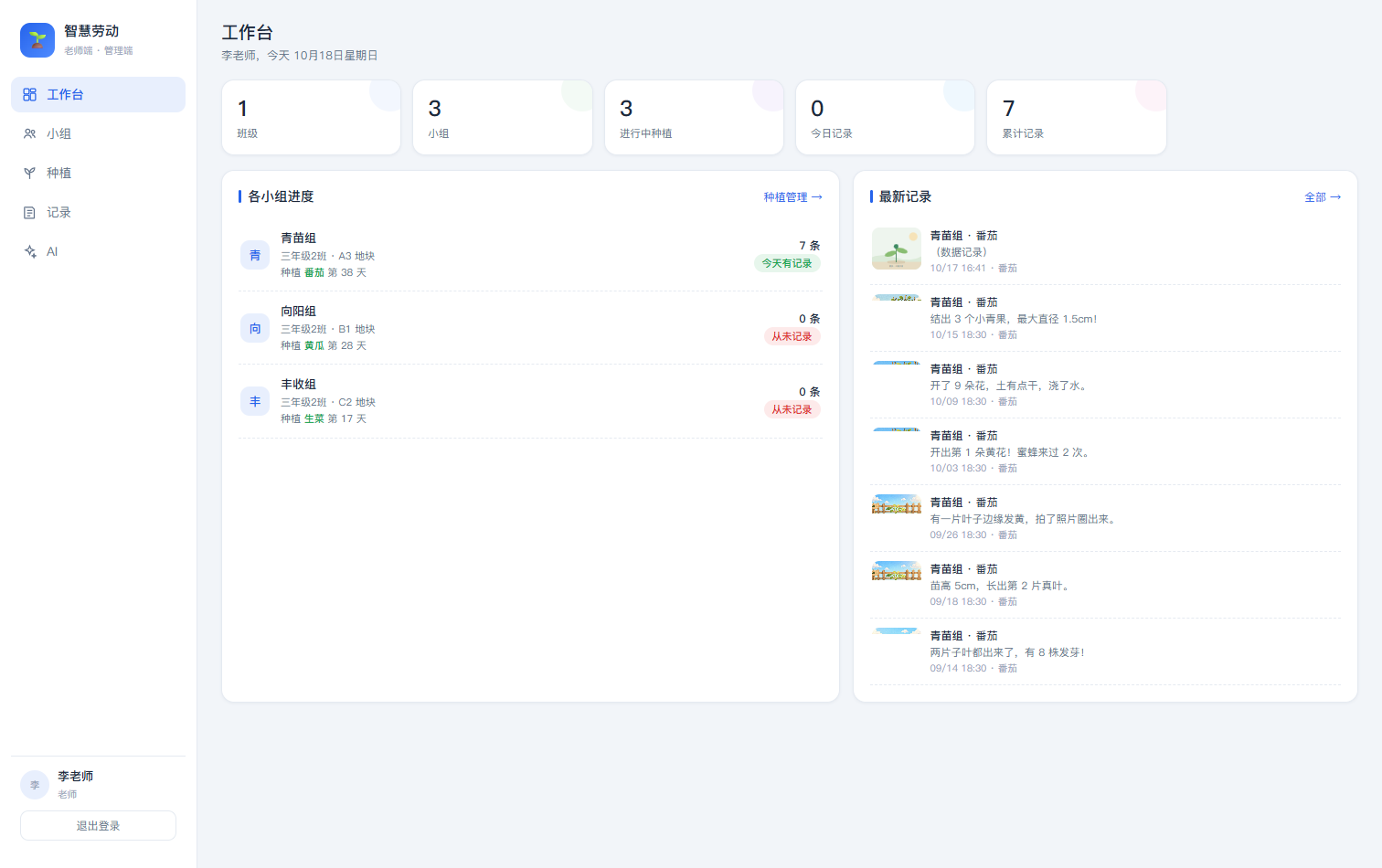Select the 青苗组 group name
The height and width of the screenshot is (868, 1382).
pos(299,238)
